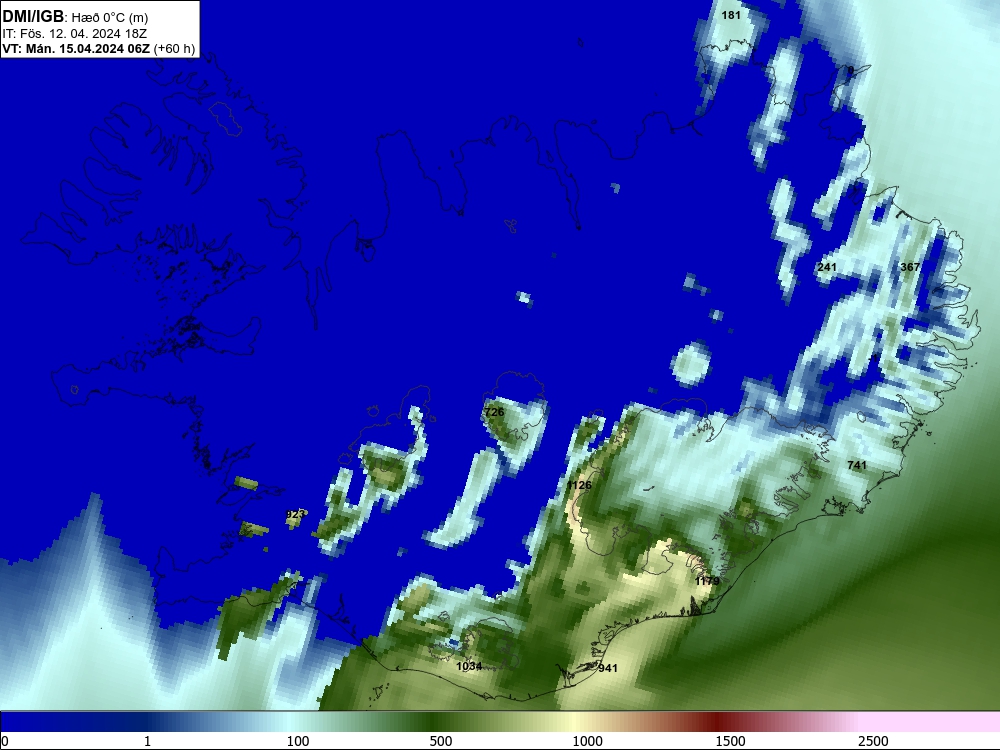This screenshot has height=750, width=1000.
Task: Click the IT: Fös. 12. 04. 2024 18Z line
Action: pos(75,33)
